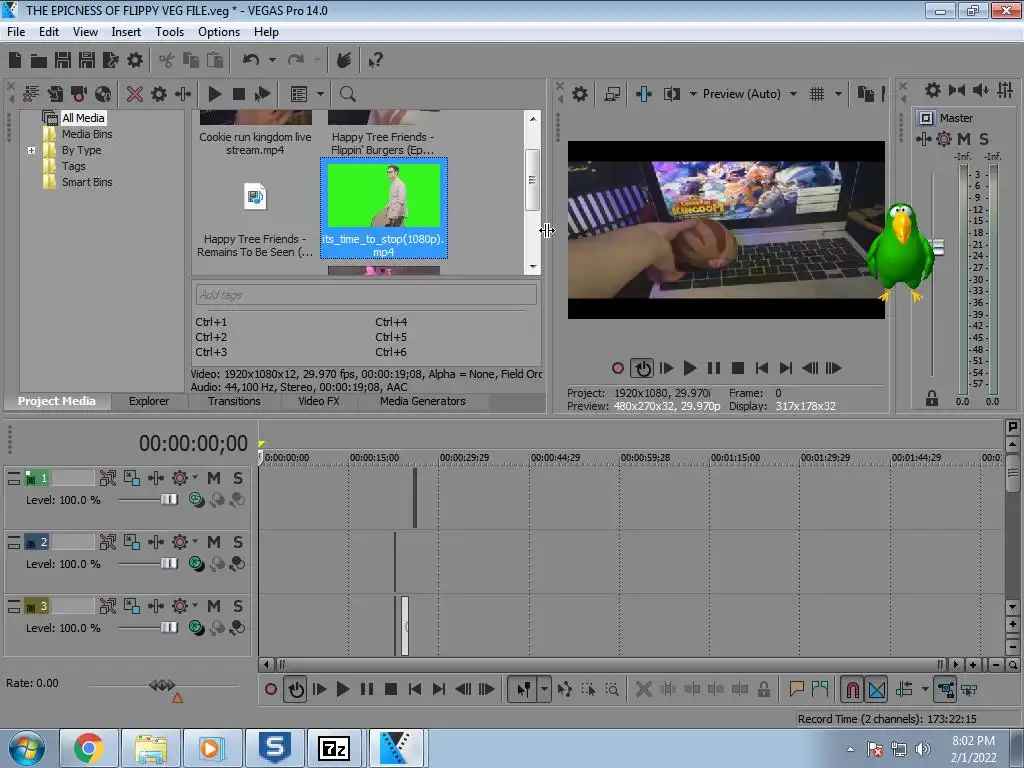Solo track 1 with S button
Screen dimensions: 1024x768
point(238,478)
